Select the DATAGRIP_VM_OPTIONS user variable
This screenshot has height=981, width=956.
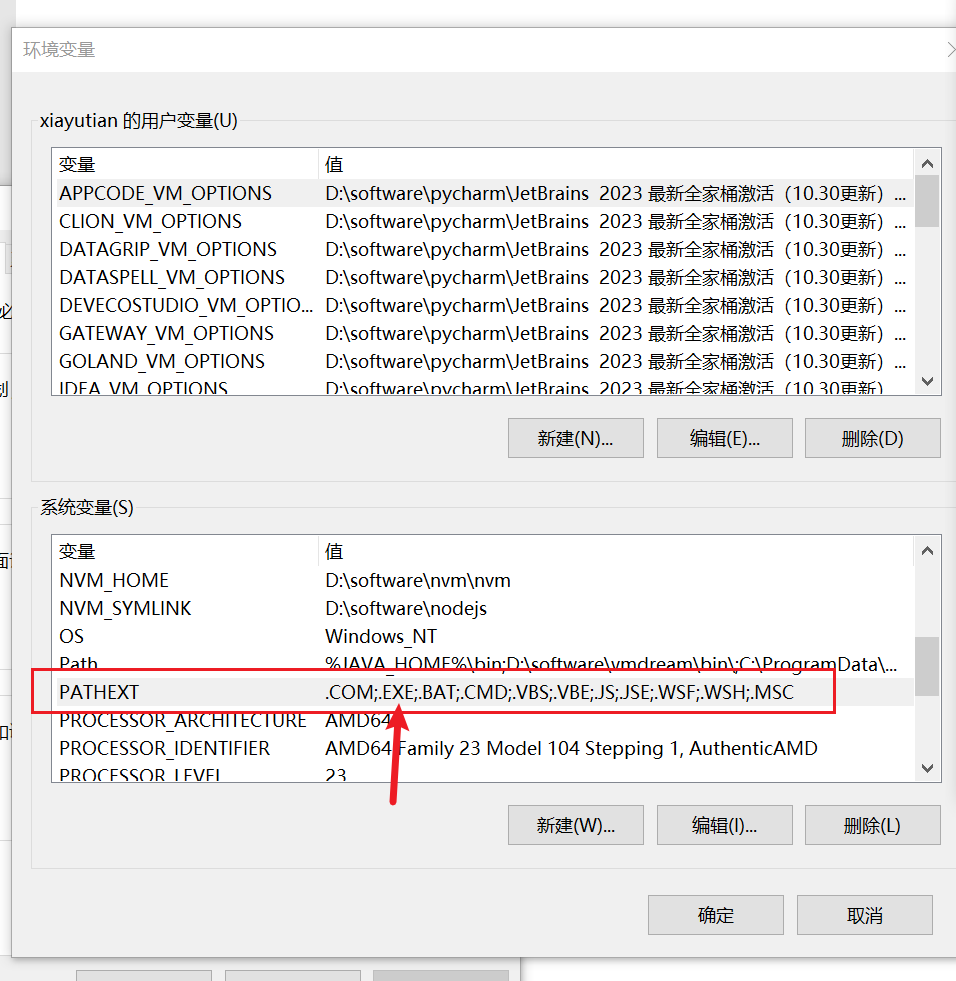[167, 249]
